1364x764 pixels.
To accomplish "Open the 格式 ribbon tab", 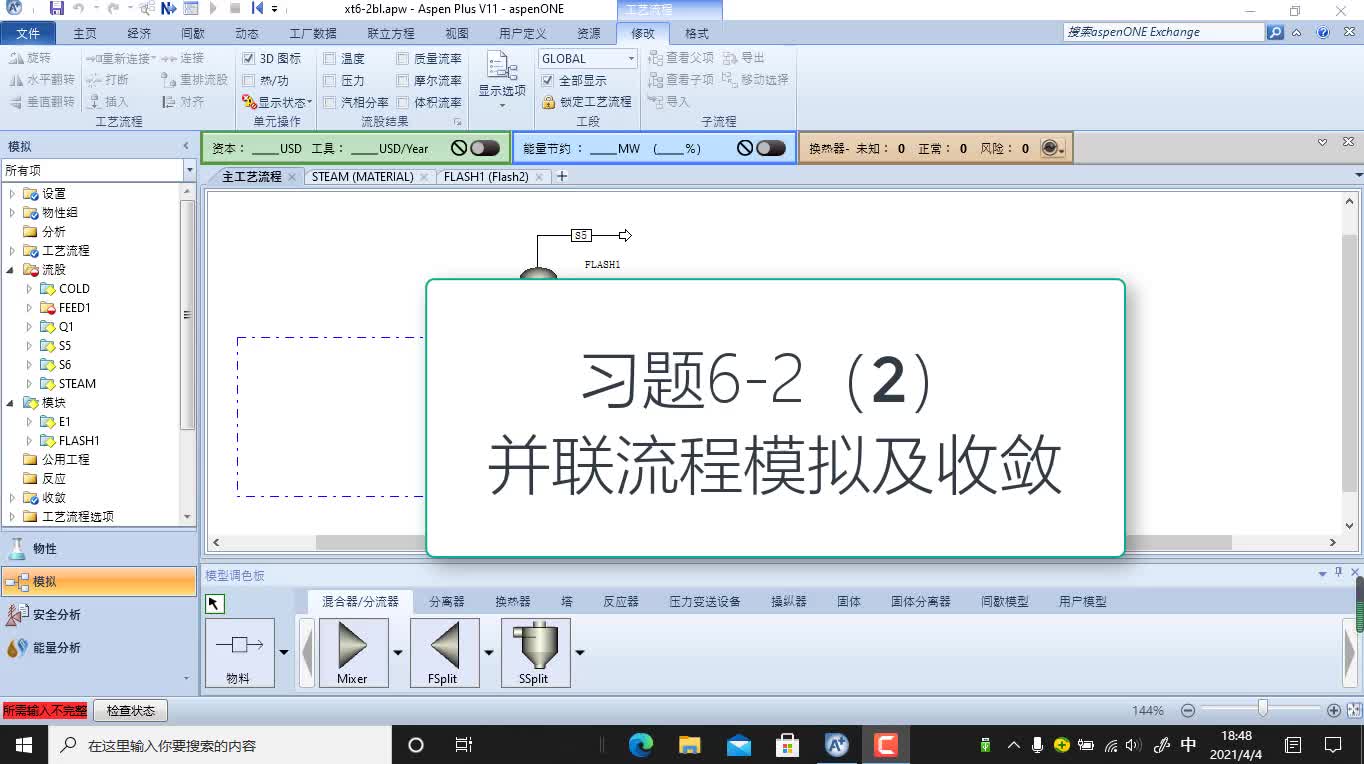I will coord(694,33).
